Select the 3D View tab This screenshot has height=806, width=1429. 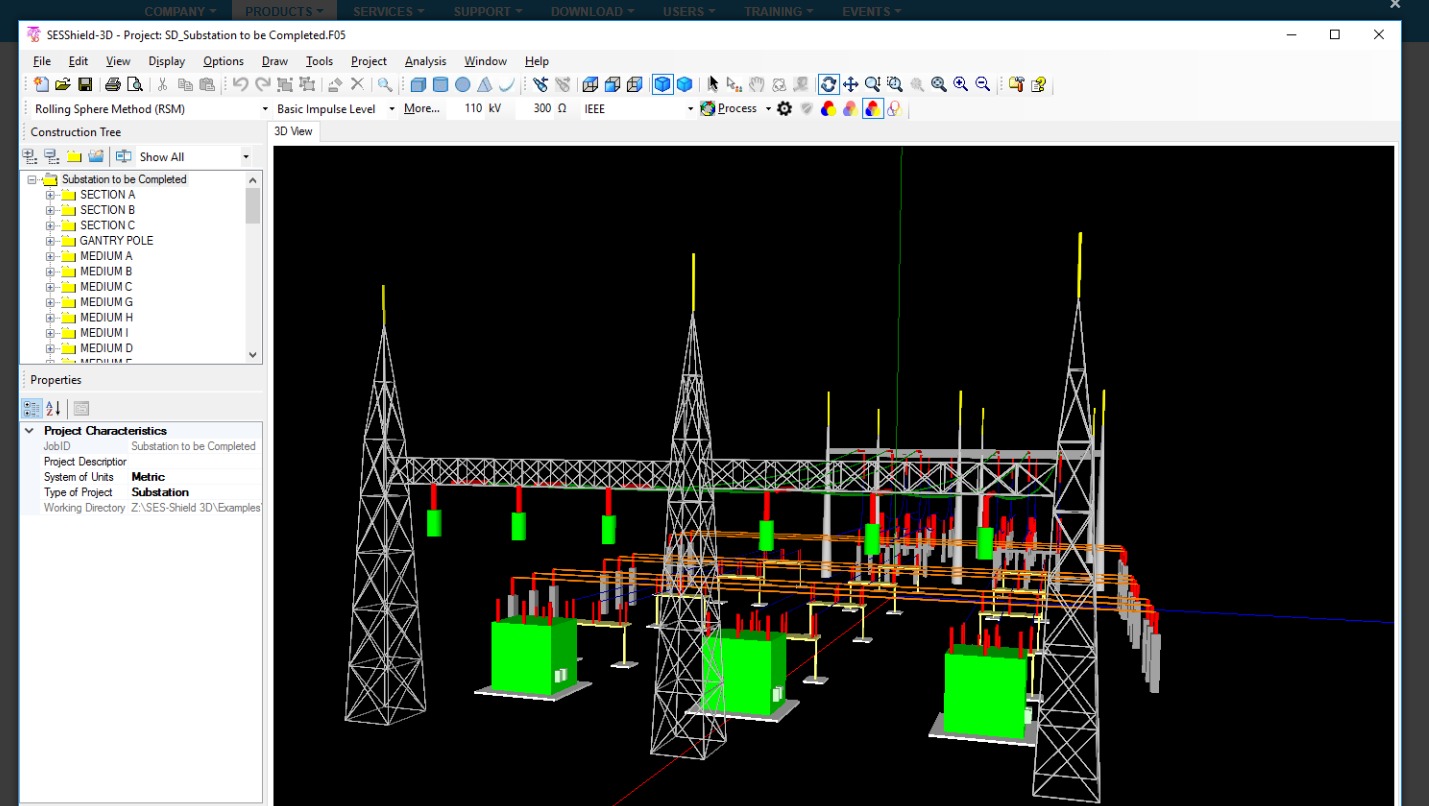click(293, 131)
